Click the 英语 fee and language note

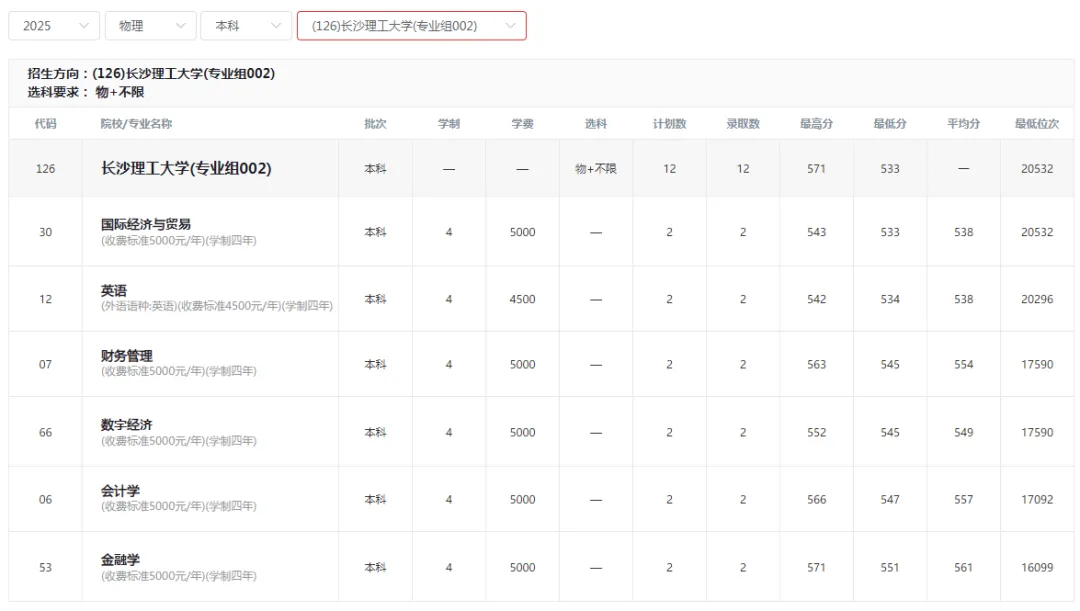(217, 306)
